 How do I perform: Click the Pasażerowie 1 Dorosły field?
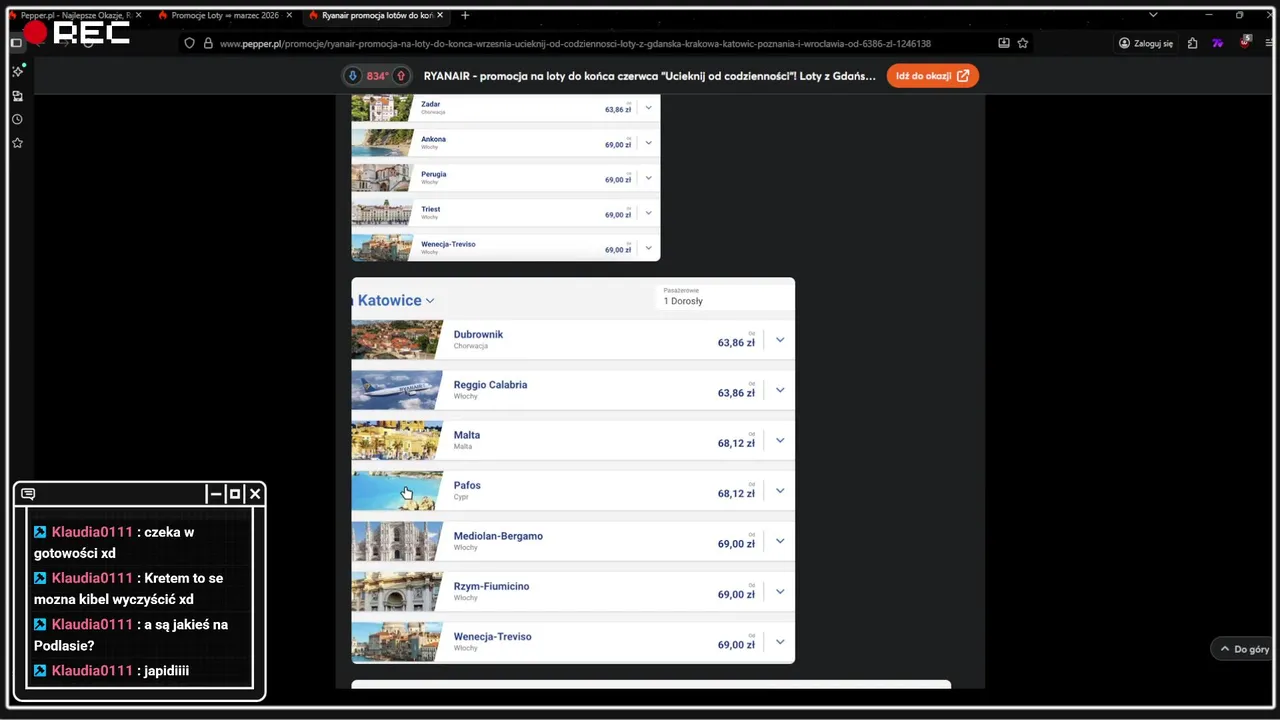click(x=725, y=297)
